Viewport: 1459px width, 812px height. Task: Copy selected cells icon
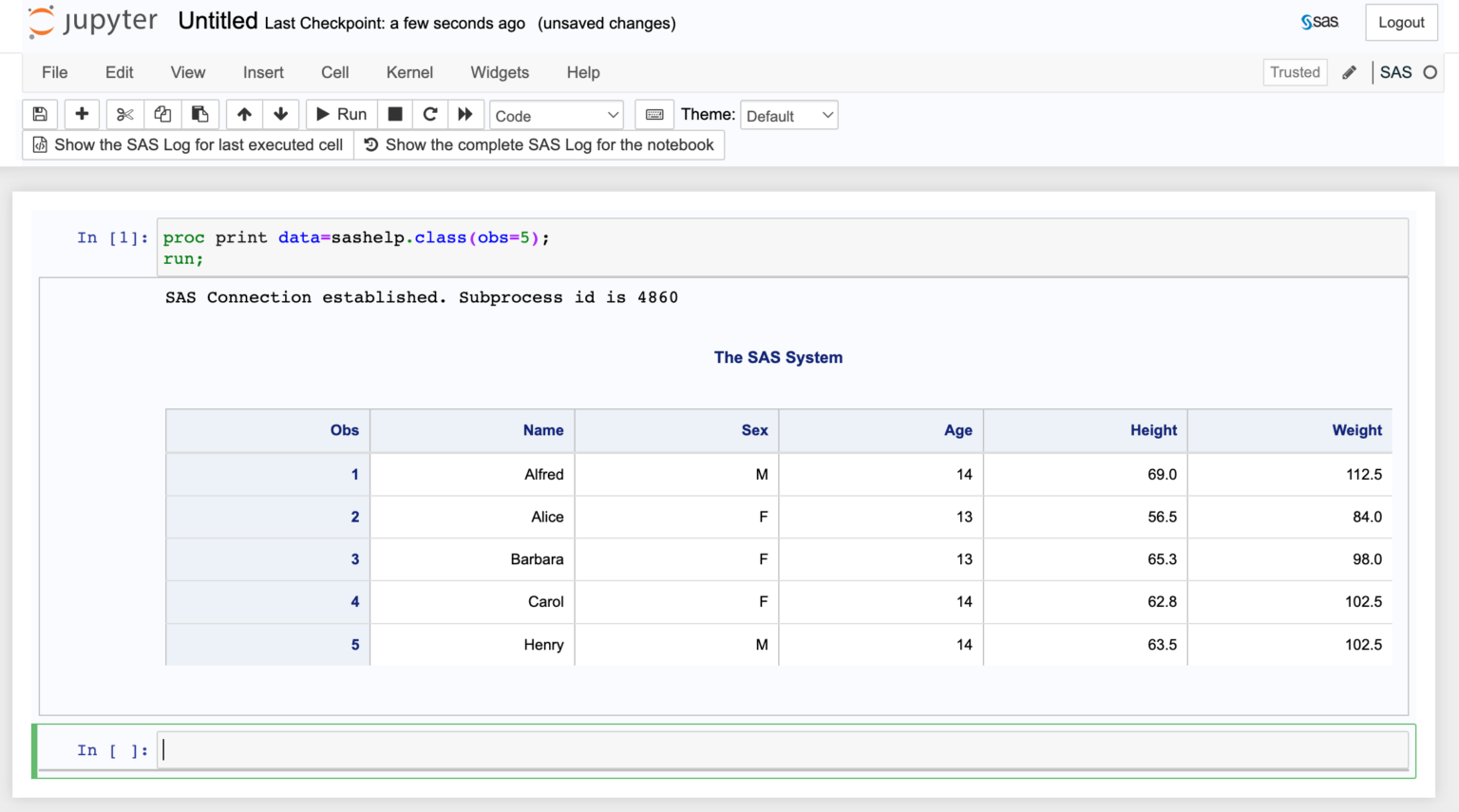pos(162,115)
